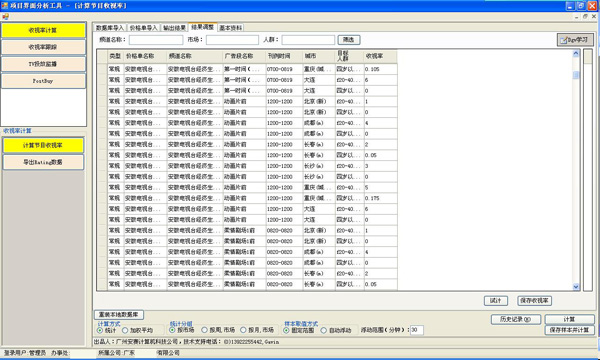Click the 筛选 filter button

pyautogui.click(x=349, y=40)
